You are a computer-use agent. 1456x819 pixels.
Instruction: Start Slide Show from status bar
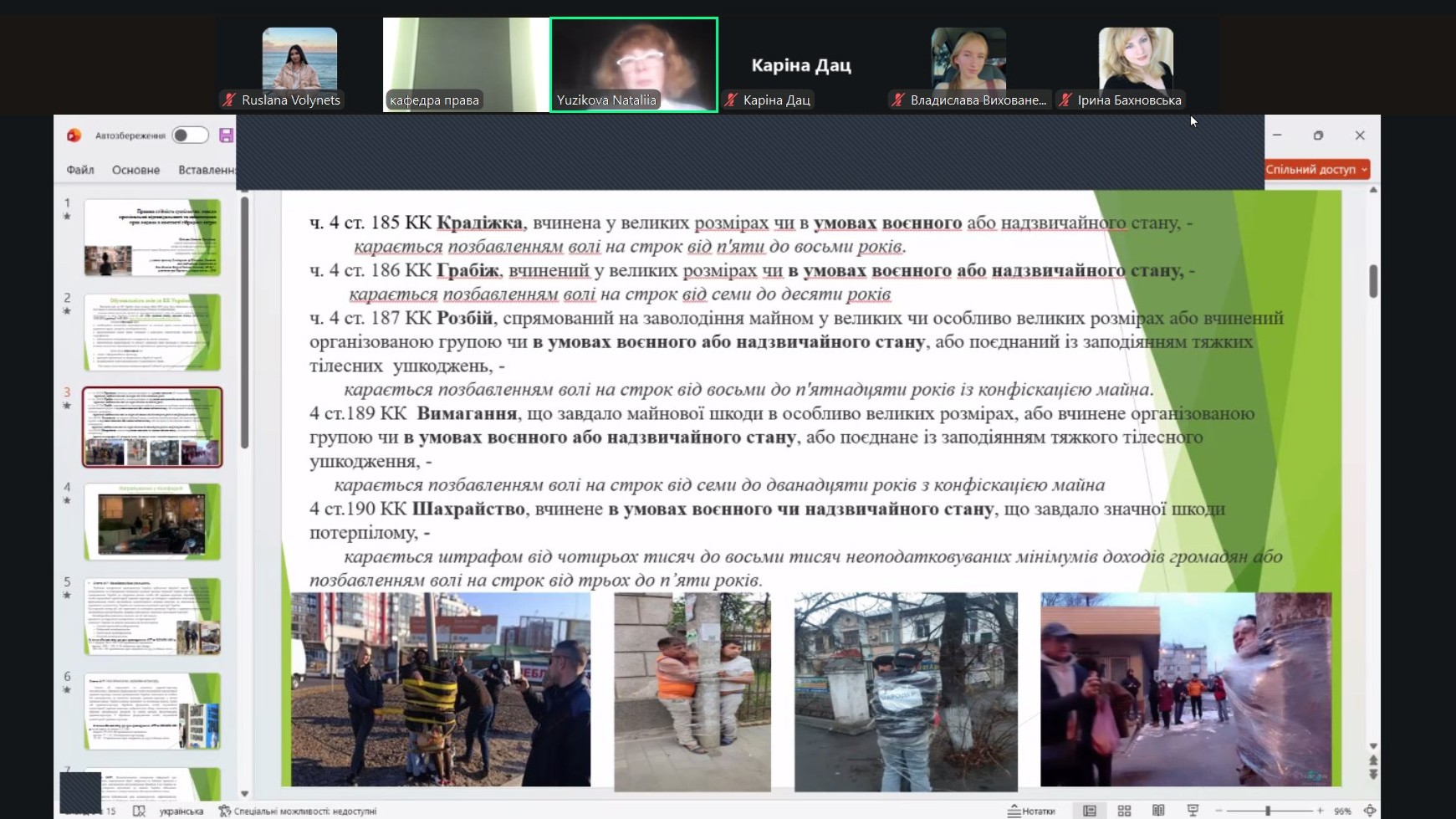click(x=1193, y=811)
